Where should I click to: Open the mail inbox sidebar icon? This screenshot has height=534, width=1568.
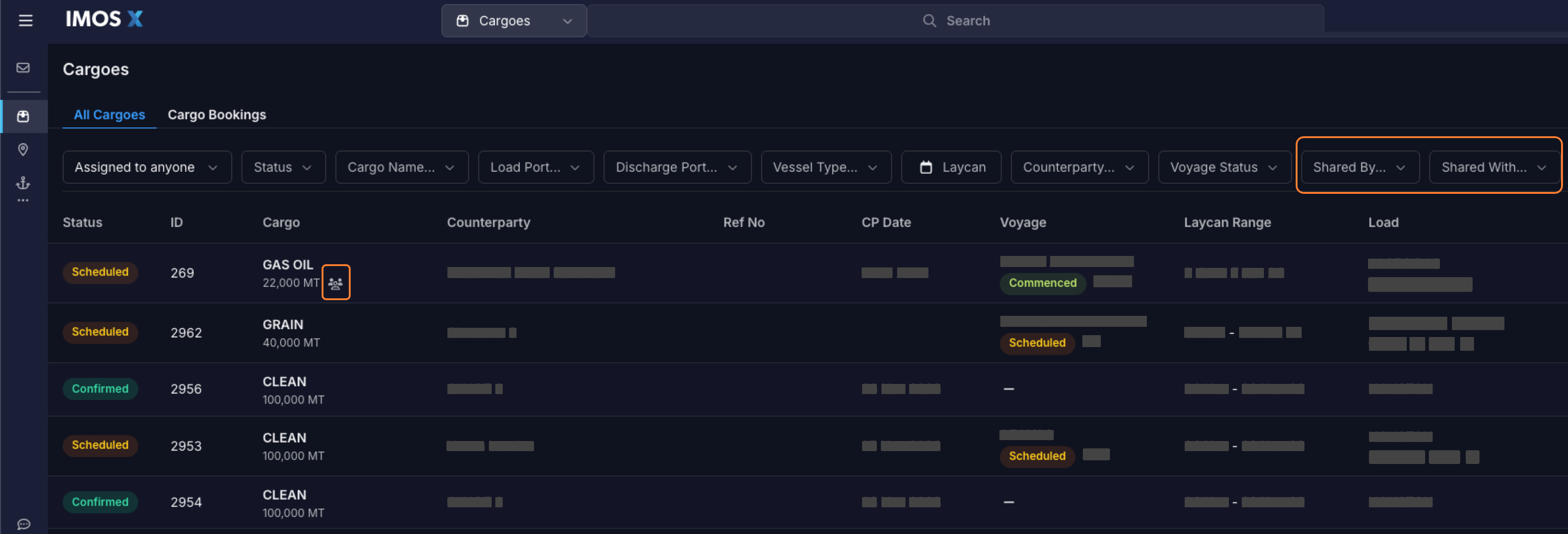click(x=23, y=68)
